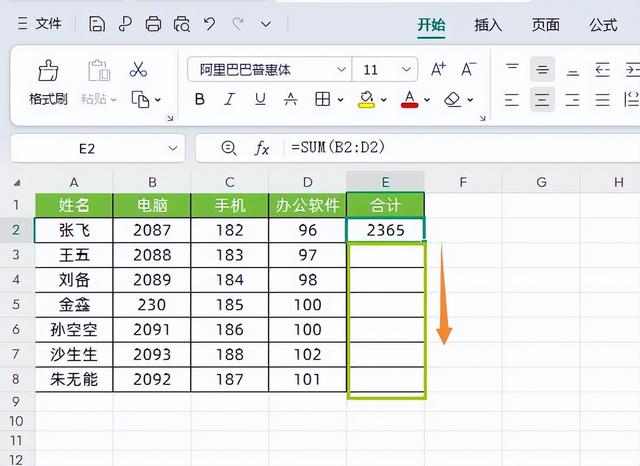This screenshot has width=640, height=466.
Task: Switch to the 插入 tab
Action: (x=488, y=25)
